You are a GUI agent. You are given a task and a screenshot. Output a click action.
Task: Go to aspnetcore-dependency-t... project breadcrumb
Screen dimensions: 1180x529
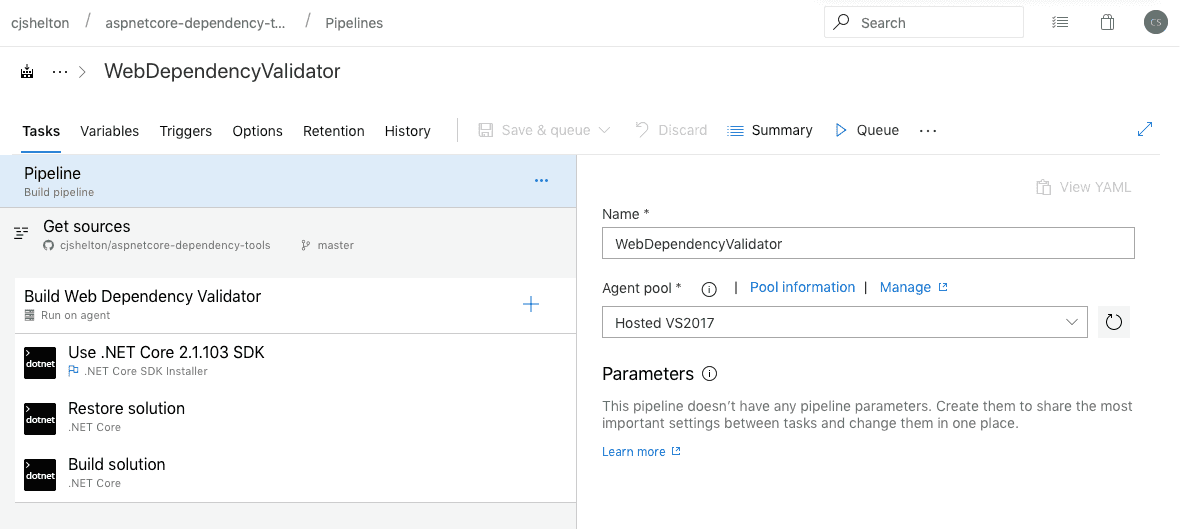[196, 23]
